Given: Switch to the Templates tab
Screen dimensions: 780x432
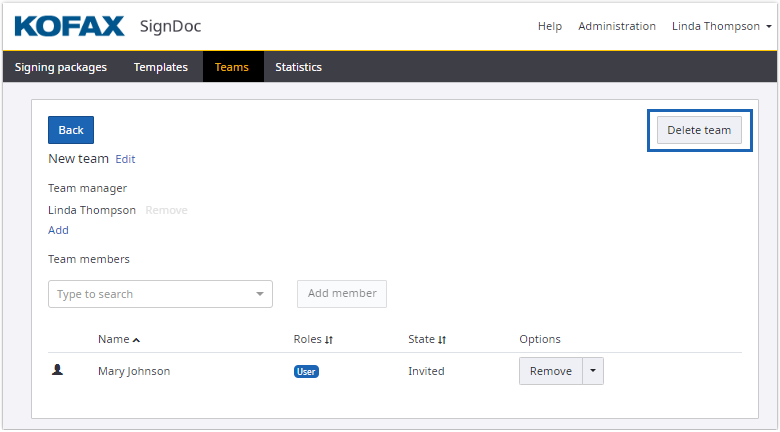Looking at the screenshot, I should pos(161,67).
